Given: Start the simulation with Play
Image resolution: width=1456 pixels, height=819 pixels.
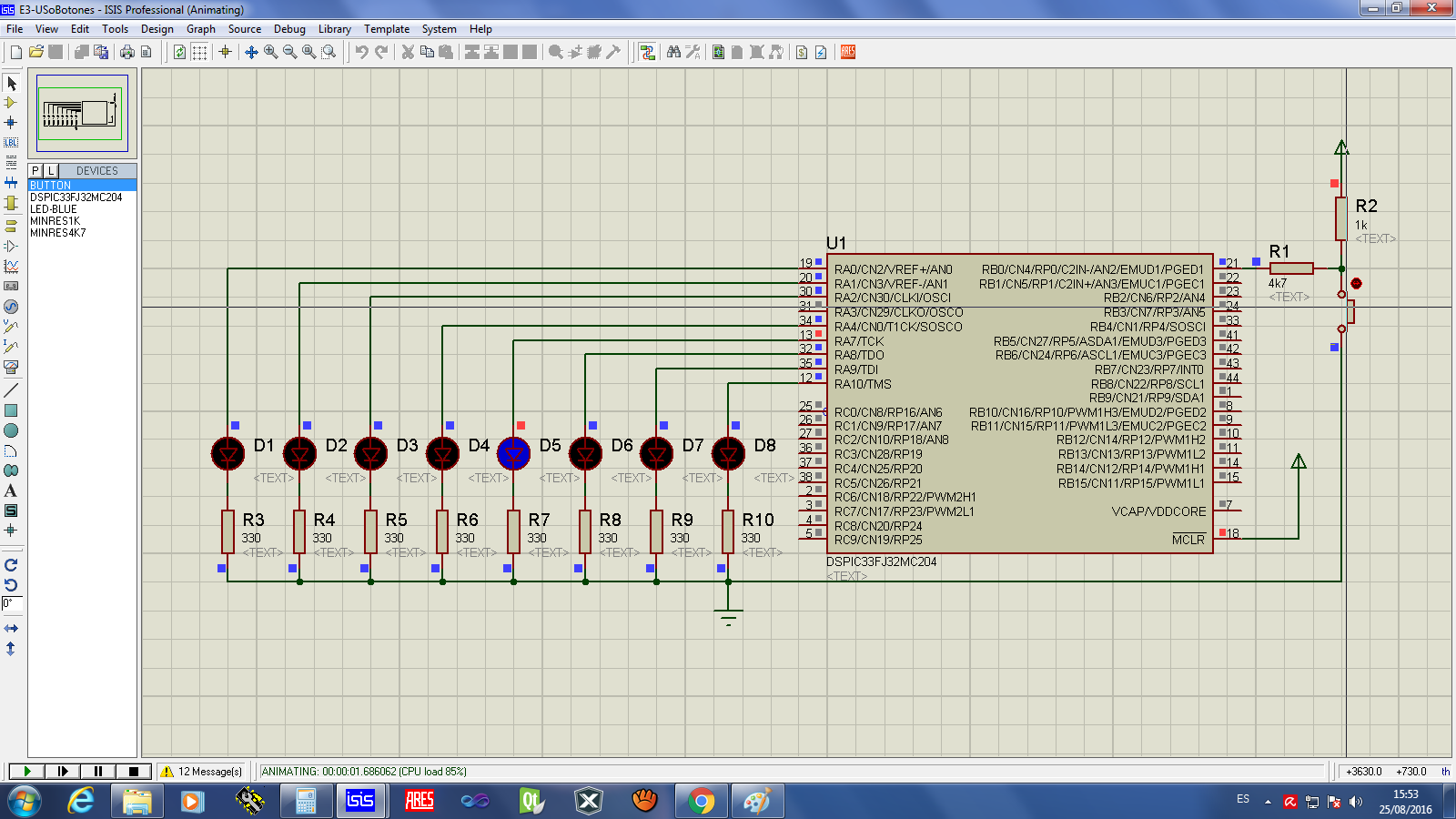Looking at the screenshot, I should pyautogui.click(x=27, y=771).
